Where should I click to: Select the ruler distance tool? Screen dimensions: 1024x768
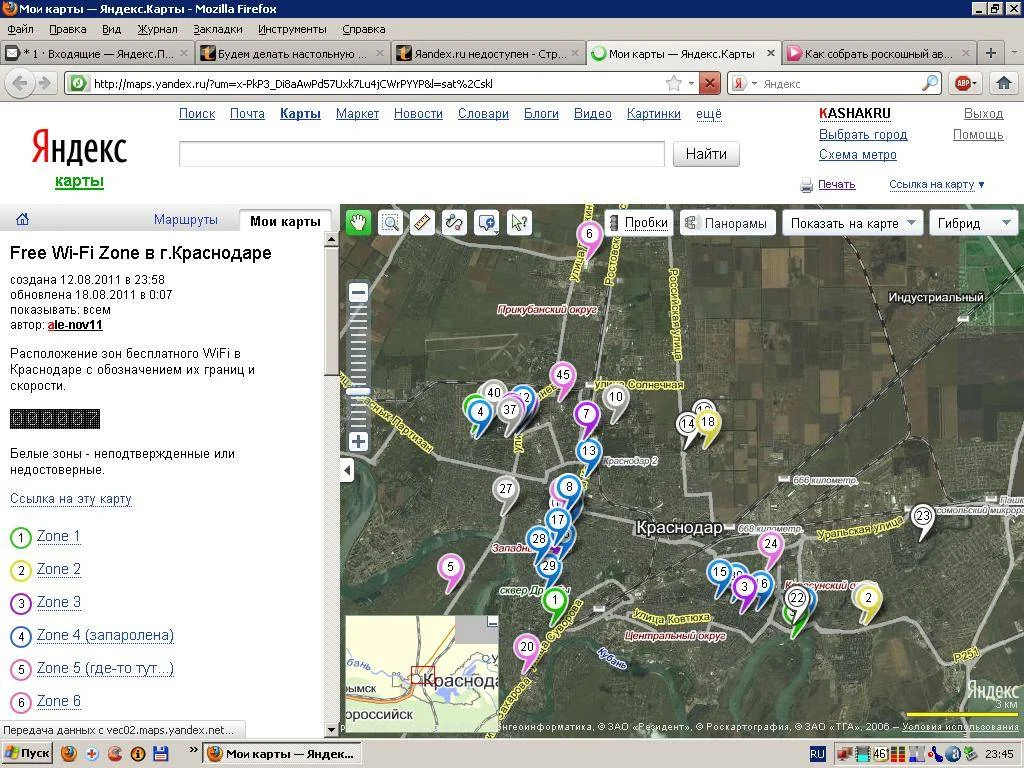[x=422, y=223]
